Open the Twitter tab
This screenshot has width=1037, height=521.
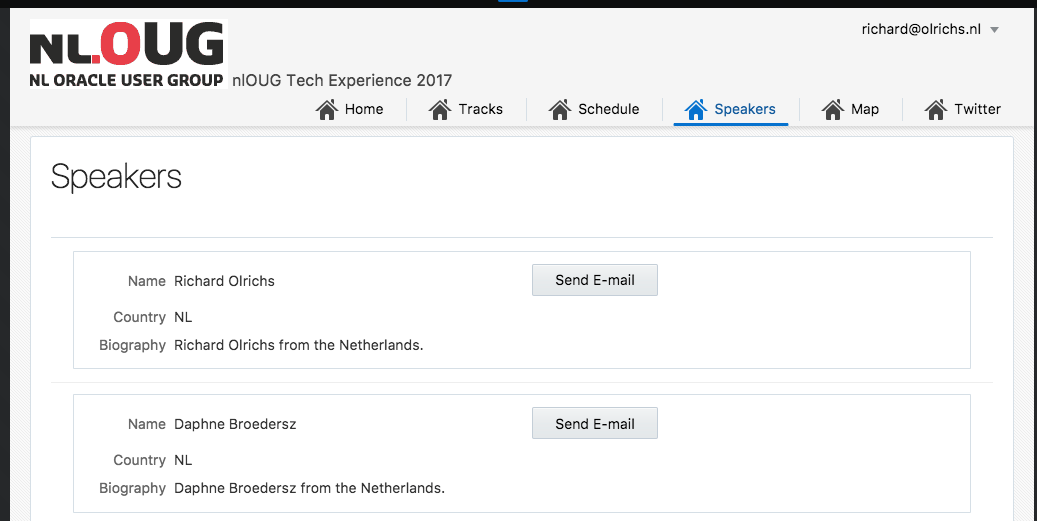pyautogui.click(x=977, y=109)
